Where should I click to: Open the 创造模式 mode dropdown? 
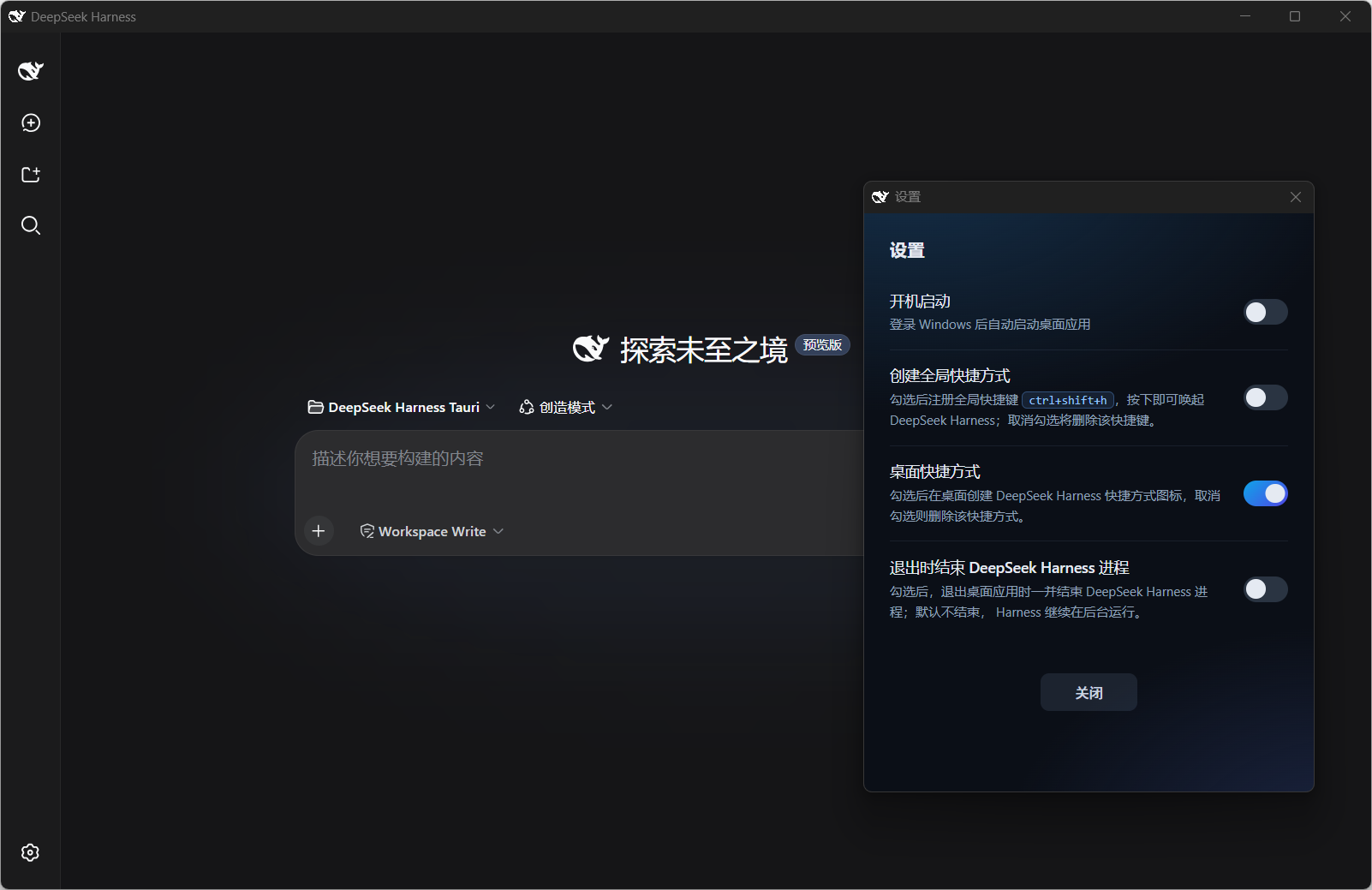tap(566, 407)
